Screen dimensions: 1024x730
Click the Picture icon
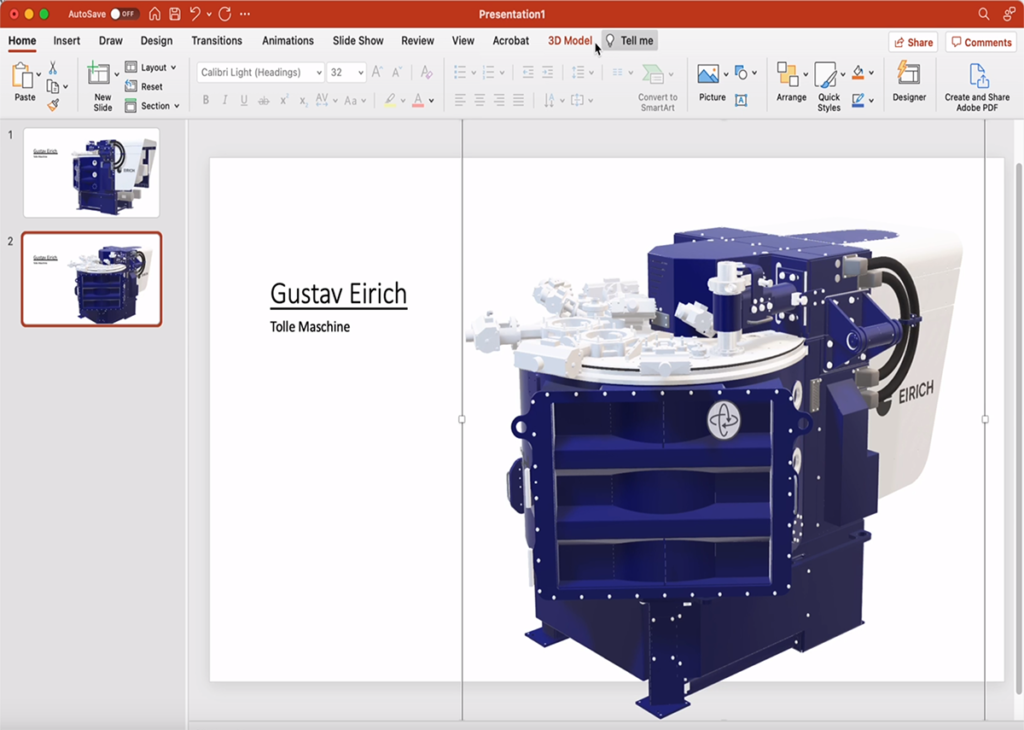click(708, 74)
